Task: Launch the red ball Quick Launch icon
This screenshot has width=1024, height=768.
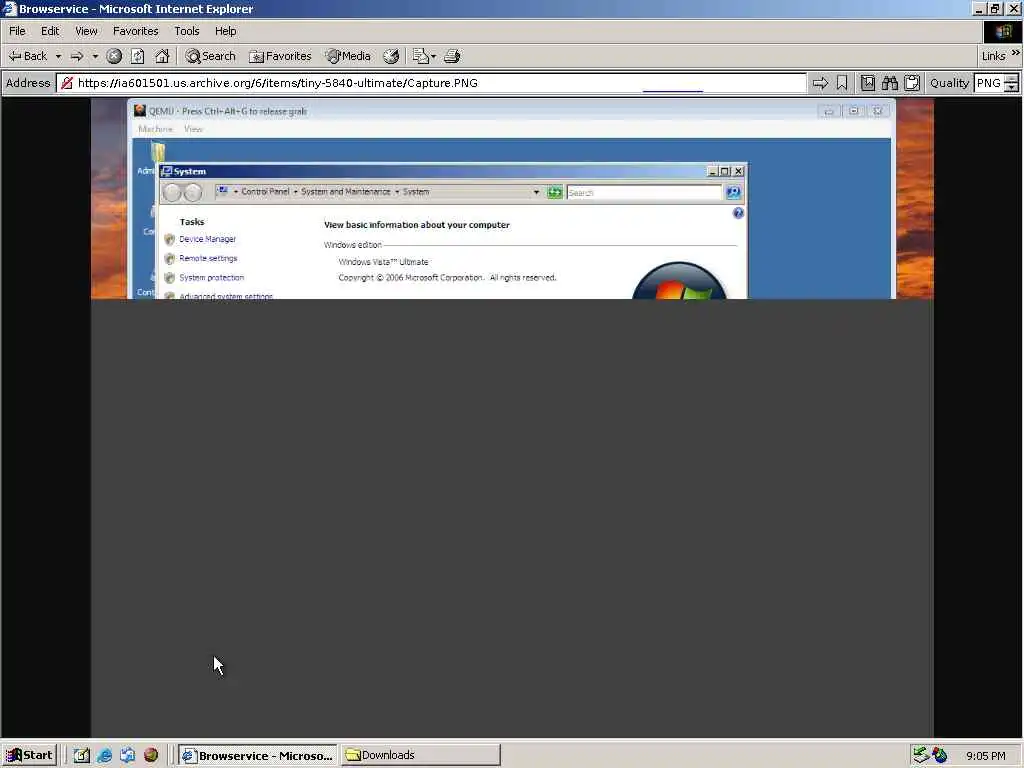Action: click(x=151, y=755)
